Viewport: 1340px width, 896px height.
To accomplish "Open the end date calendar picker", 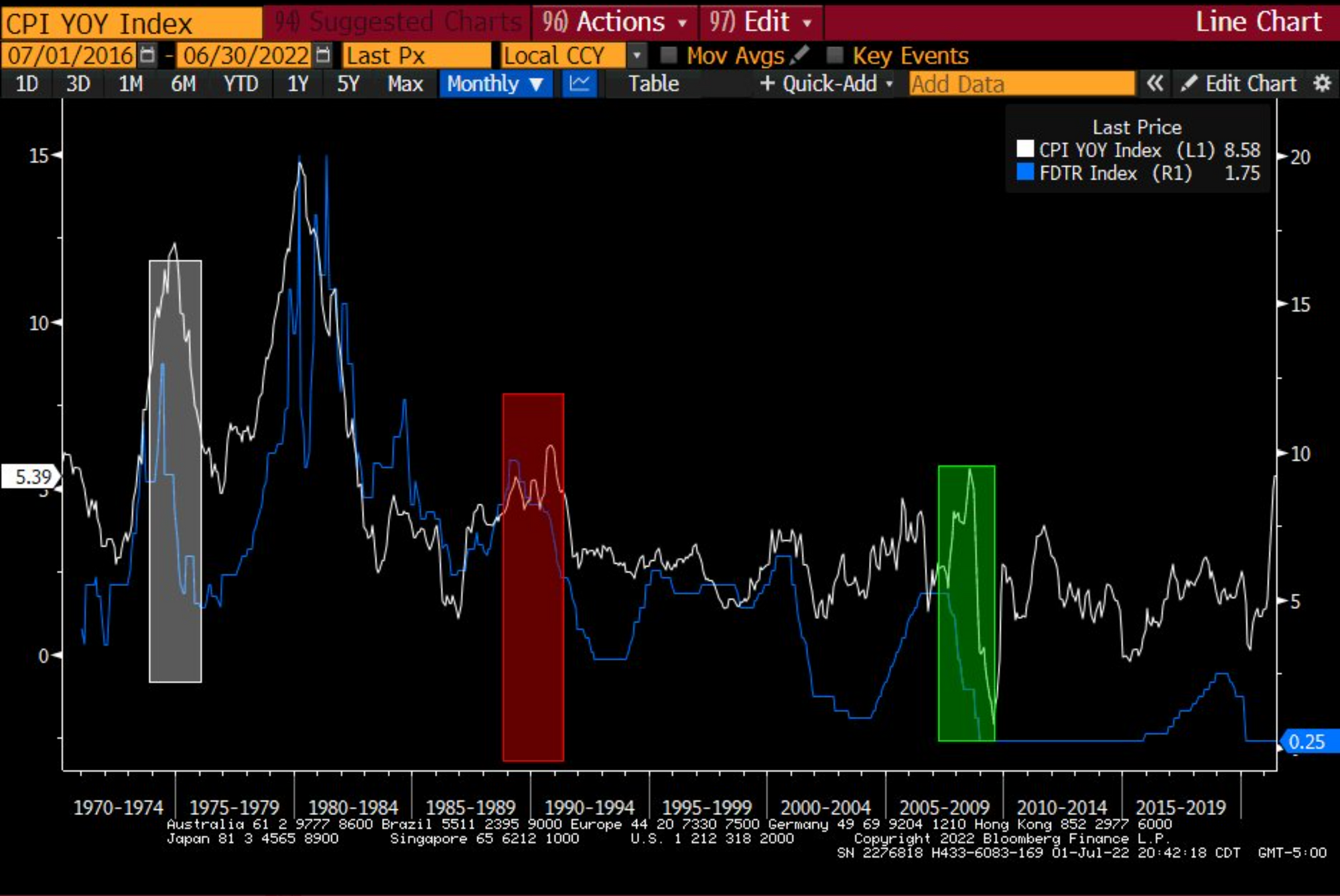I will pos(323,55).
